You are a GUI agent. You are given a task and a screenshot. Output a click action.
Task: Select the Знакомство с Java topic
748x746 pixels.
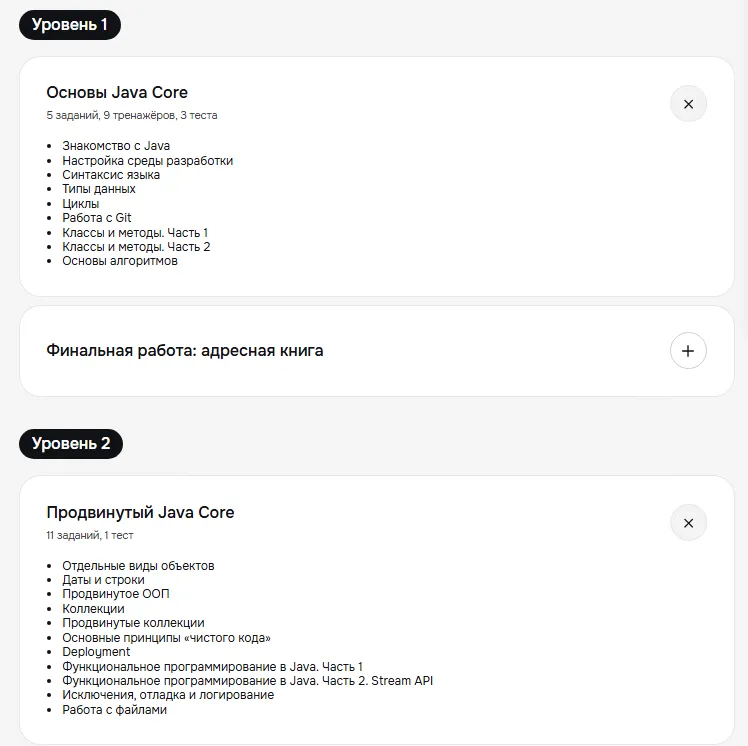(x=116, y=146)
